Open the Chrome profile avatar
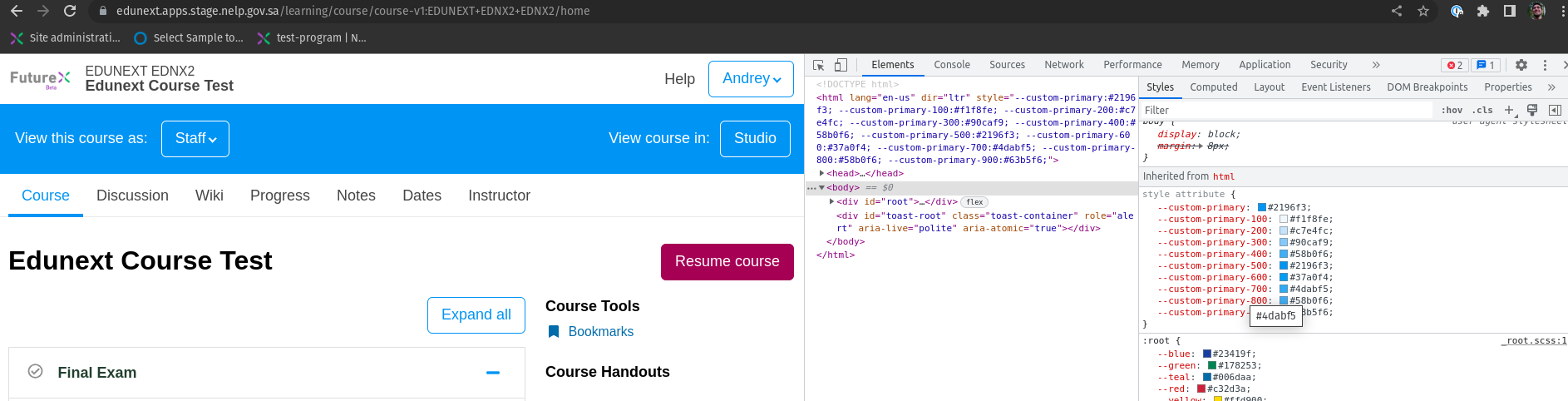 click(x=1537, y=11)
